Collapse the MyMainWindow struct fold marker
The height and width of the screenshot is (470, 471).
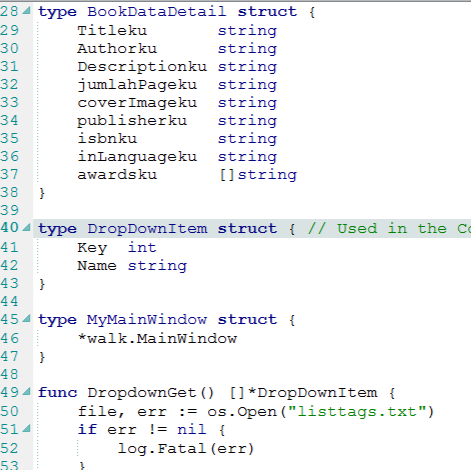tap(26, 319)
